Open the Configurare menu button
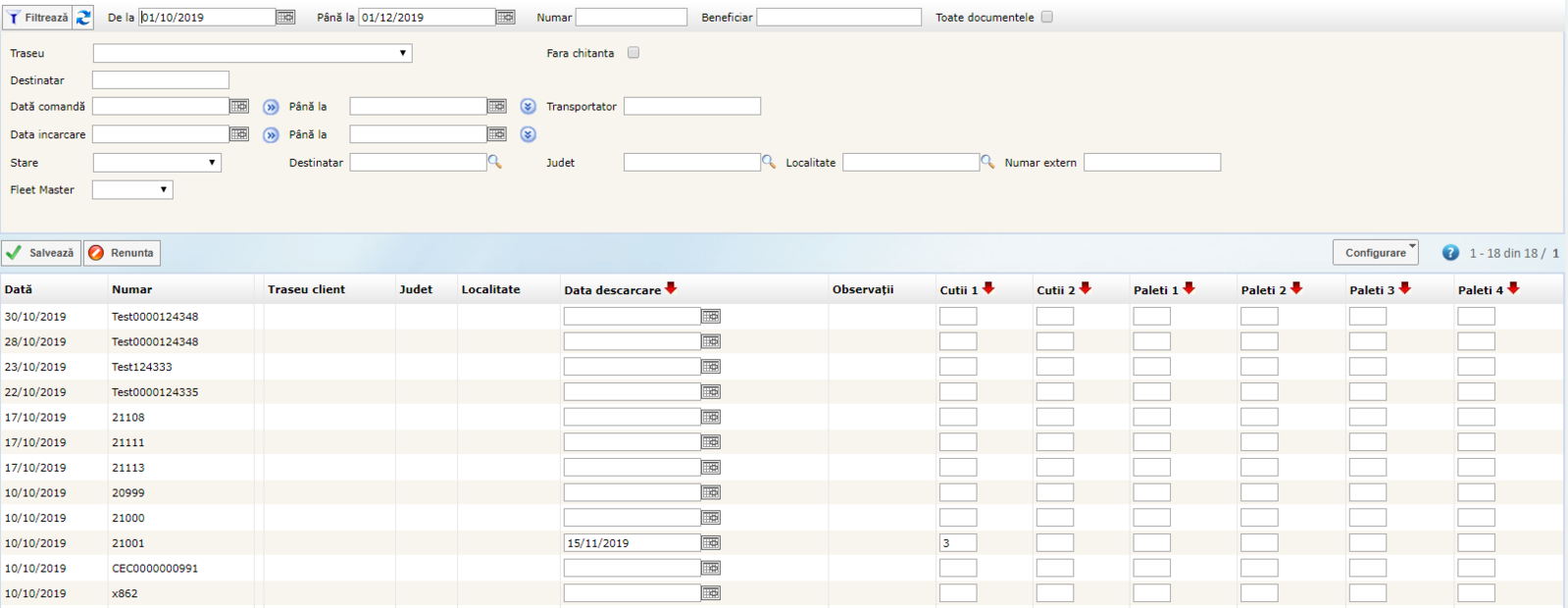 click(1375, 253)
